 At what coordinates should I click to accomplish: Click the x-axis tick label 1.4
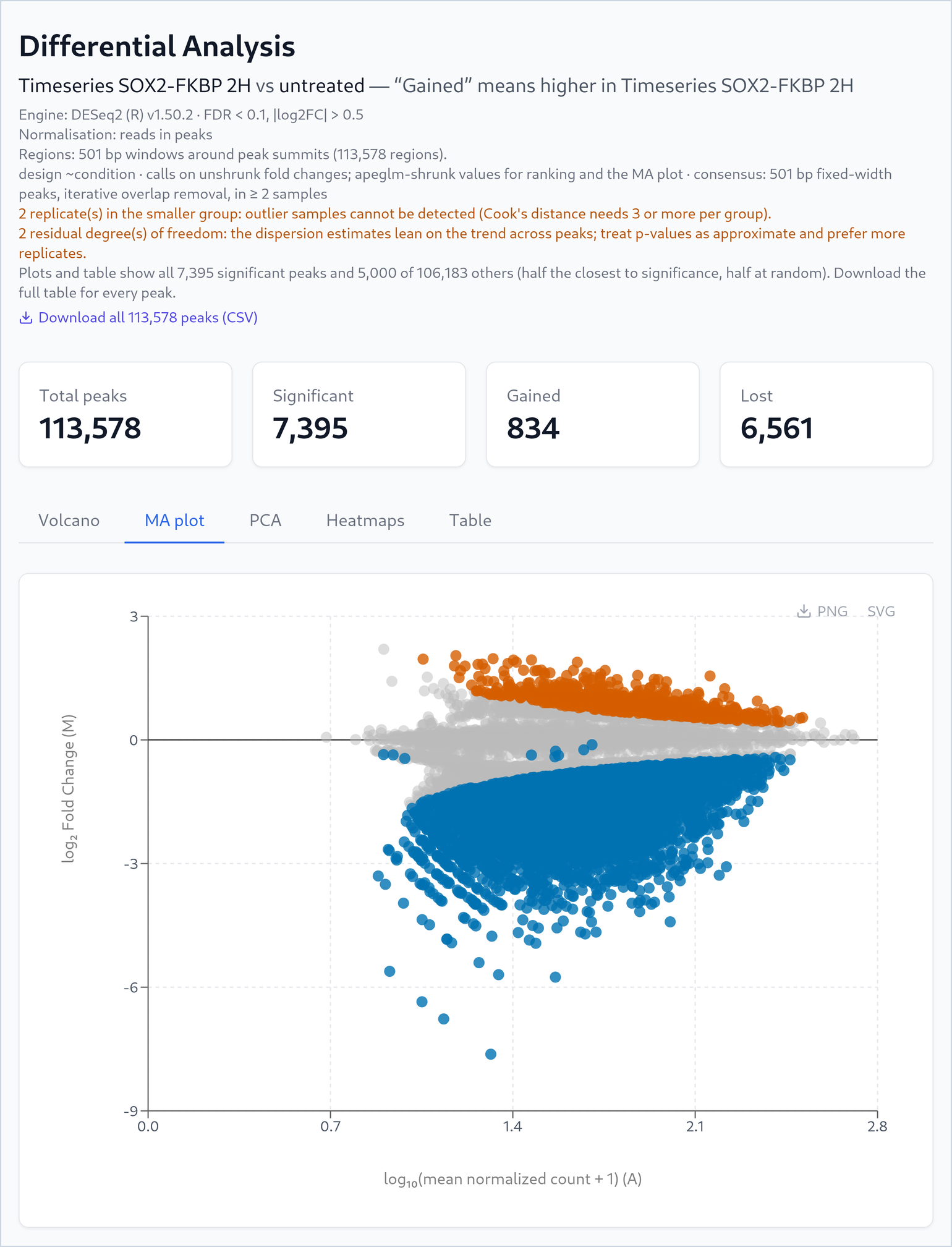click(x=512, y=1126)
